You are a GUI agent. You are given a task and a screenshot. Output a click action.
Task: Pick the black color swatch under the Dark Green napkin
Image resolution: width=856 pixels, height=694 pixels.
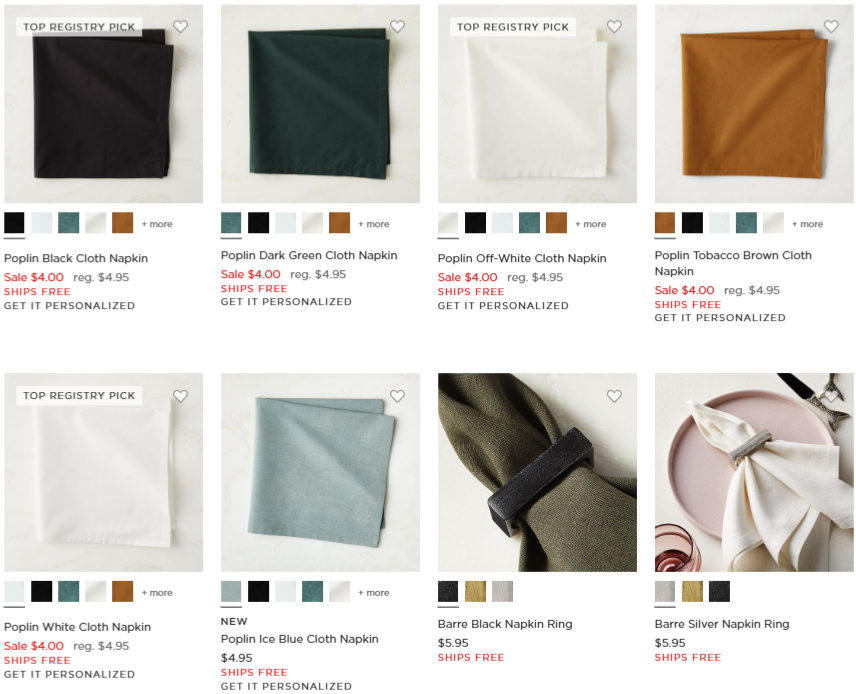257,223
